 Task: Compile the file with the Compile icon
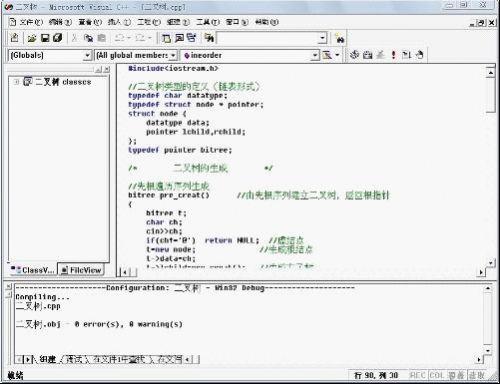[354, 55]
